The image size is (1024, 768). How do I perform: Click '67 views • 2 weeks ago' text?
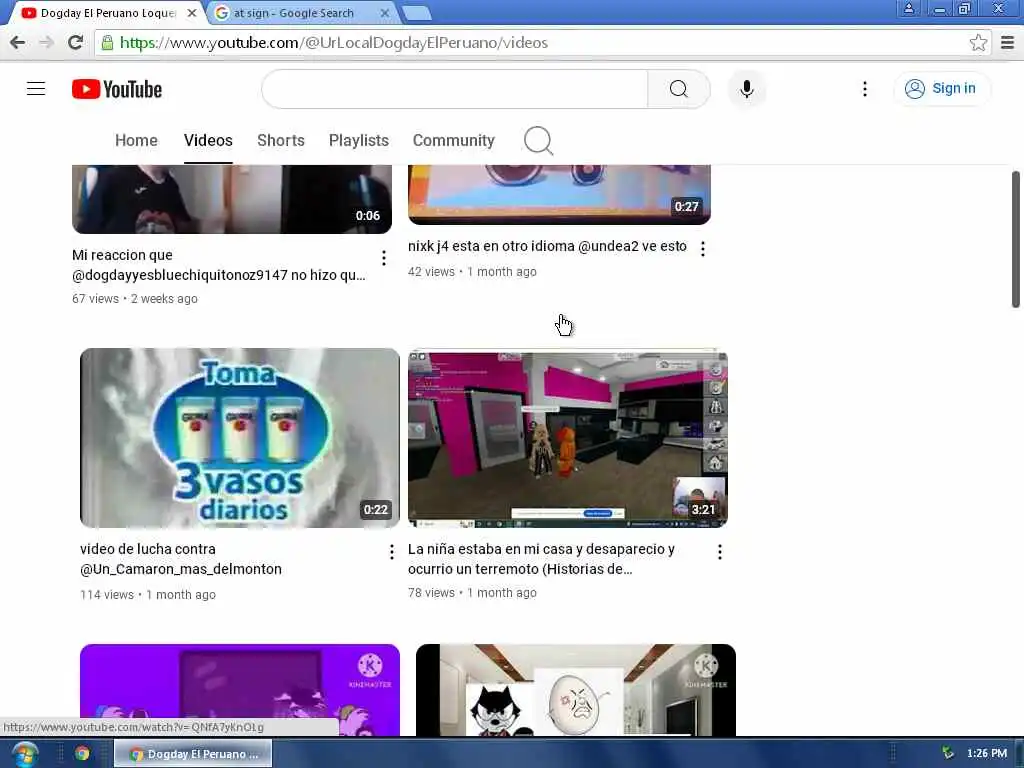pos(135,298)
